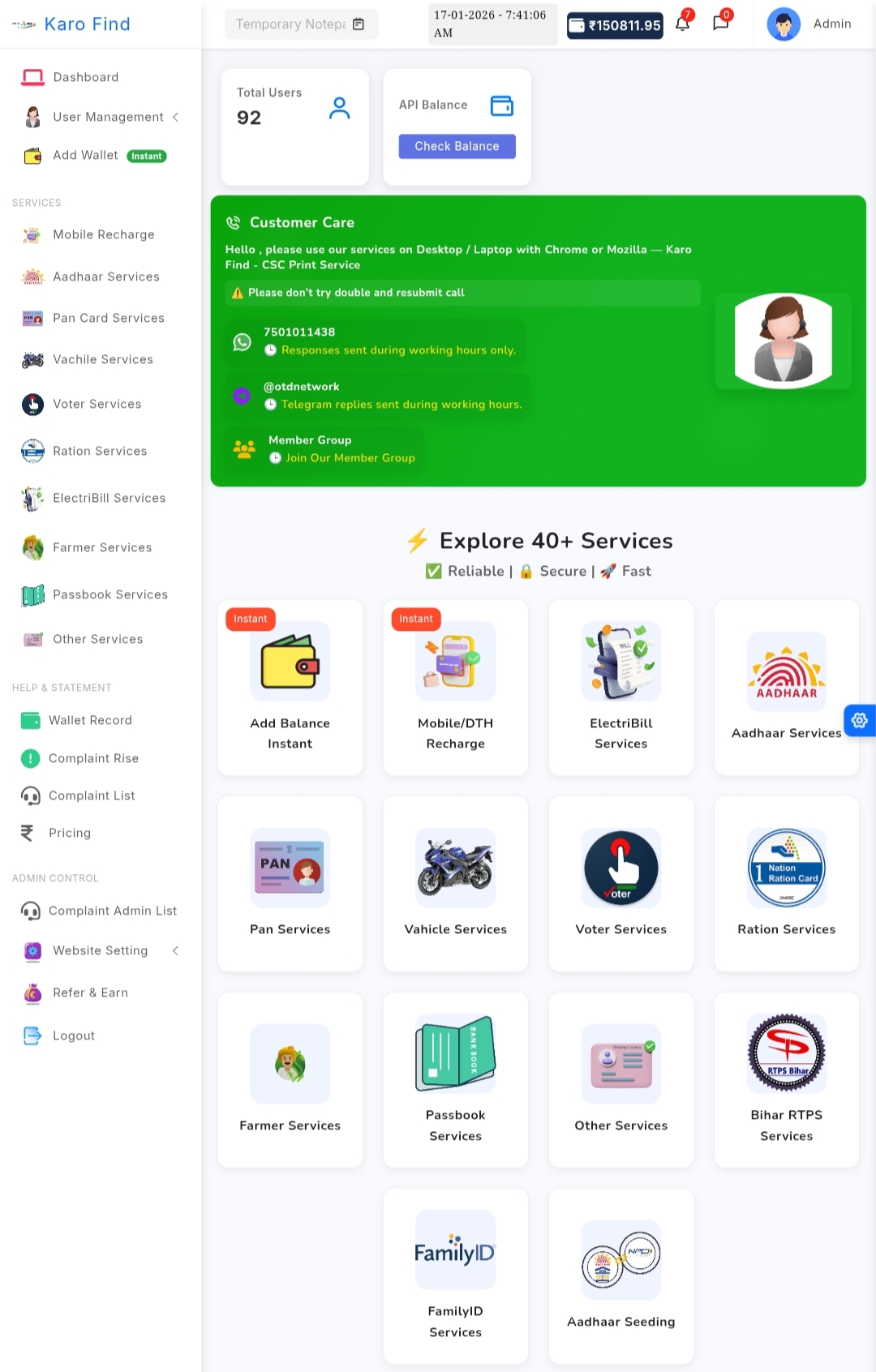Open the FamilyID Services card
Image resolution: width=876 pixels, height=1372 pixels.
click(x=455, y=1276)
